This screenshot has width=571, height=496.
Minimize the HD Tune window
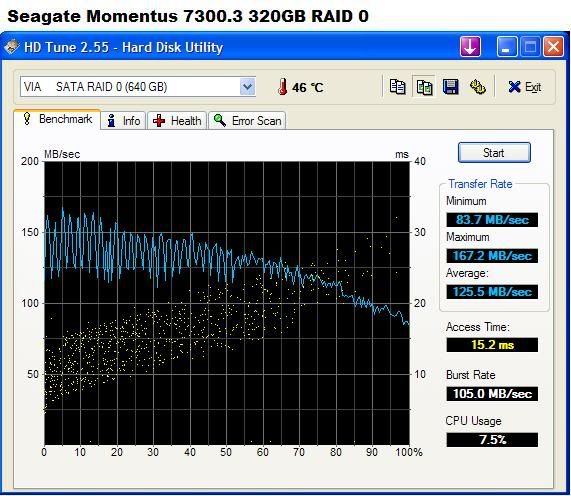coord(507,47)
